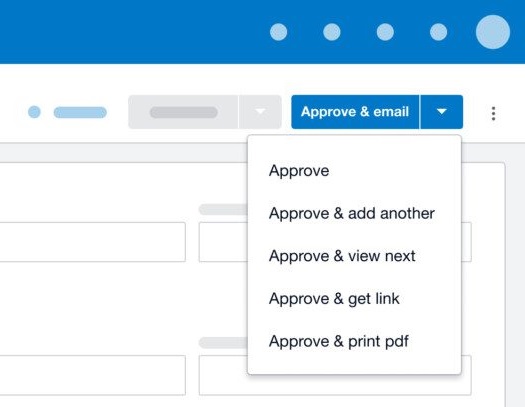This screenshot has width=525, height=407.
Task: Select Approve from the dropdown menu
Action: click(x=299, y=171)
